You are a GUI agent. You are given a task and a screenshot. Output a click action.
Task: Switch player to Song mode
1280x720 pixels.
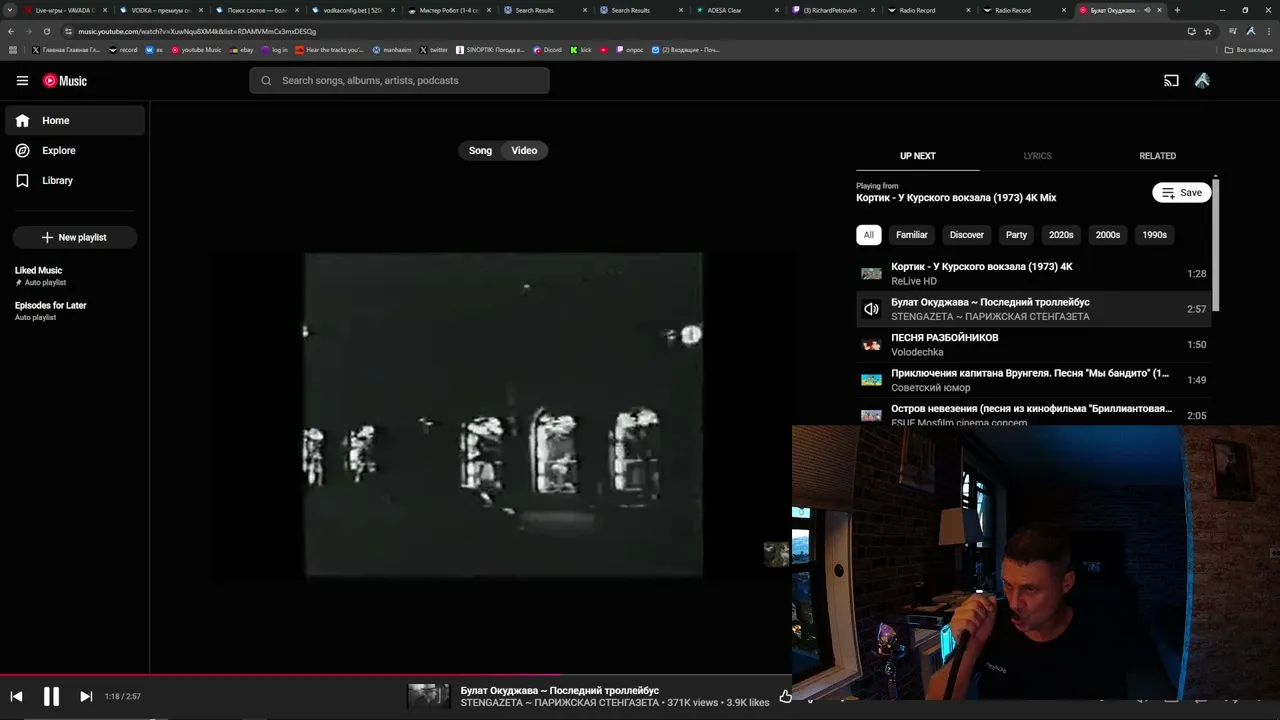coord(480,151)
